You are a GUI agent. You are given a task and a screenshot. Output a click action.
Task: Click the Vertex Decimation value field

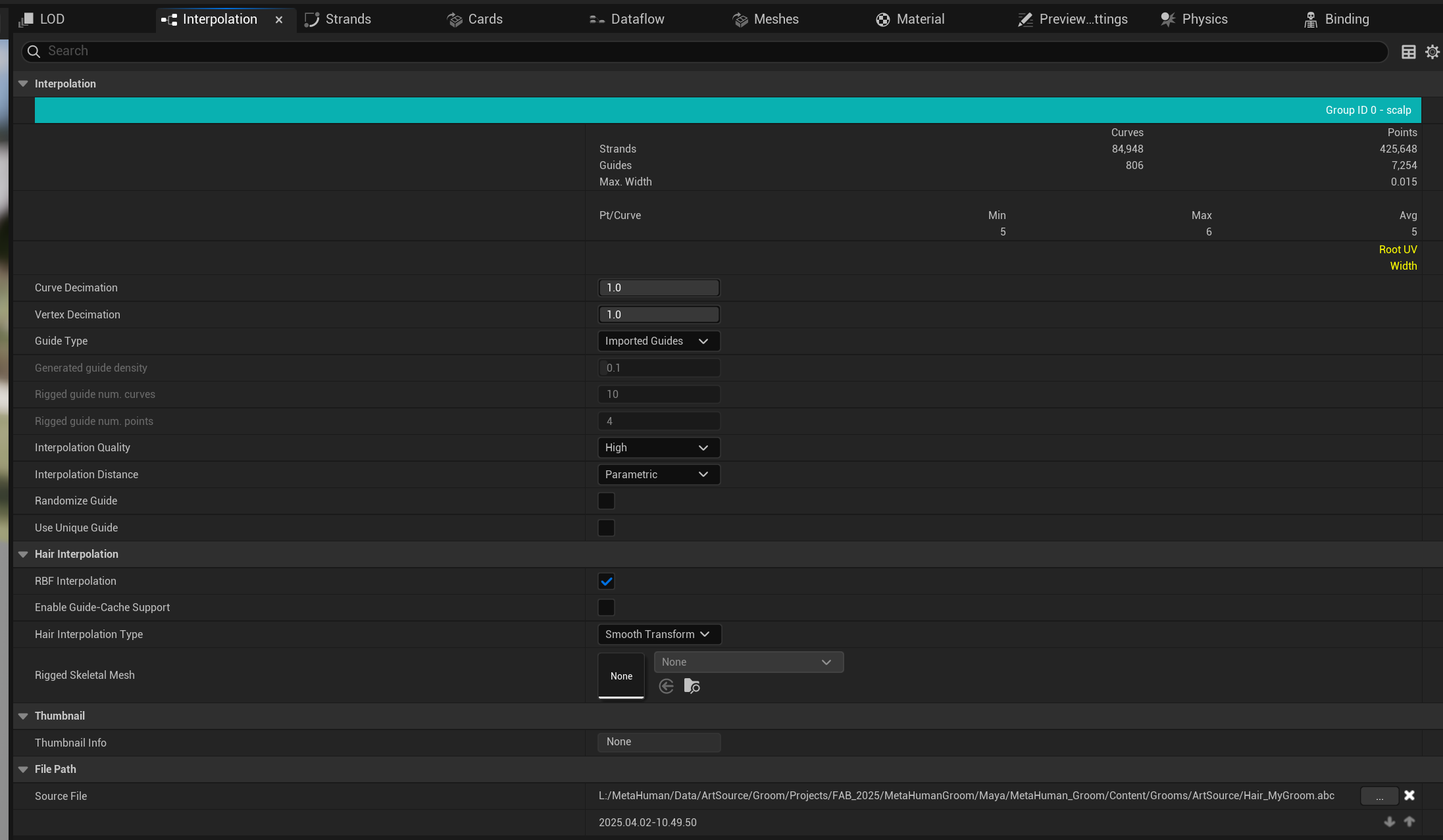pos(659,314)
